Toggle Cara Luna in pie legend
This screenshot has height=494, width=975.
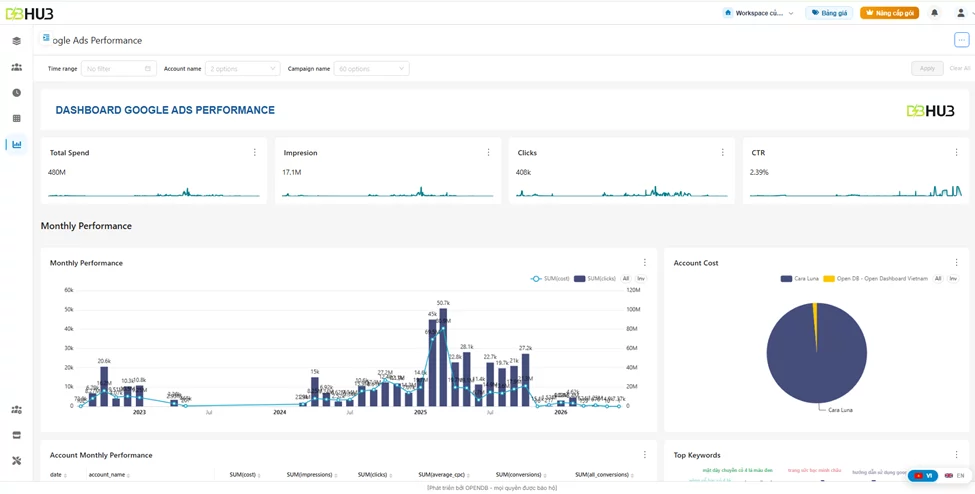[x=799, y=278]
